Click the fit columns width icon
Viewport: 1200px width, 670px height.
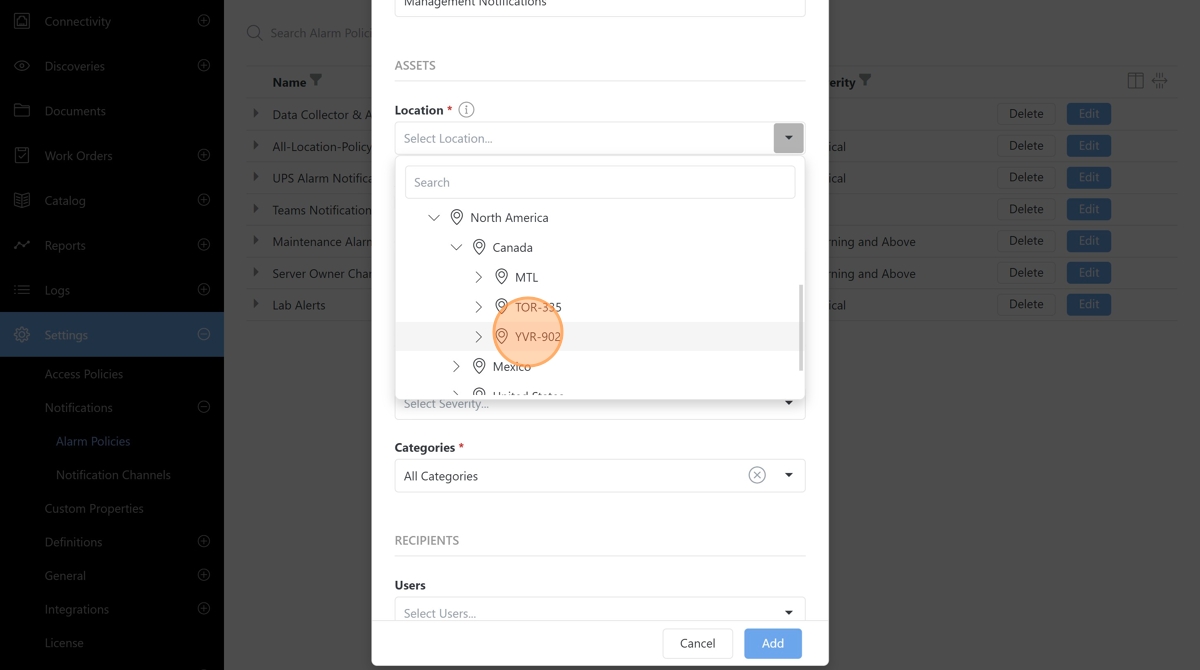point(1159,81)
